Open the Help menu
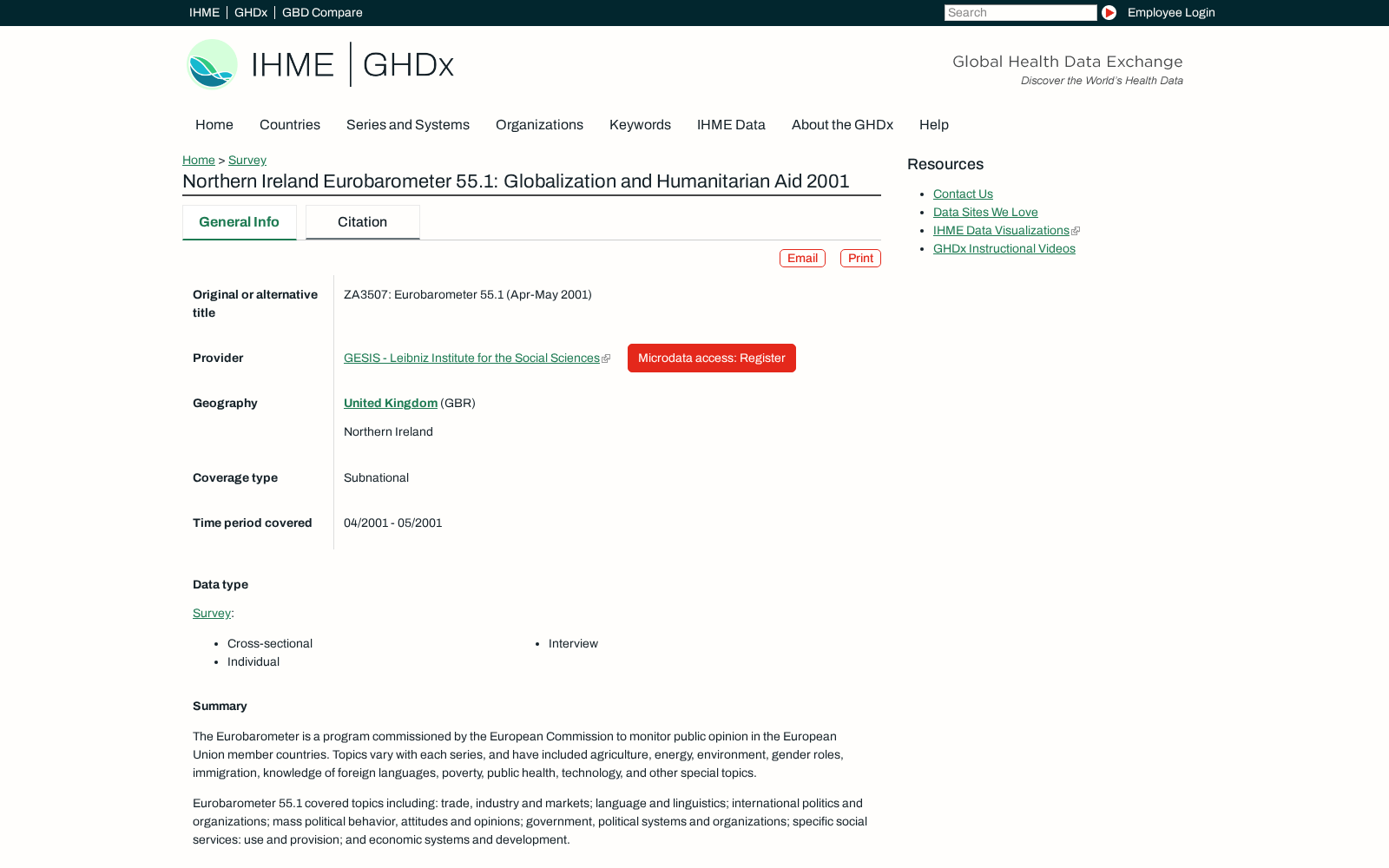 pyautogui.click(x=934, y=125)
